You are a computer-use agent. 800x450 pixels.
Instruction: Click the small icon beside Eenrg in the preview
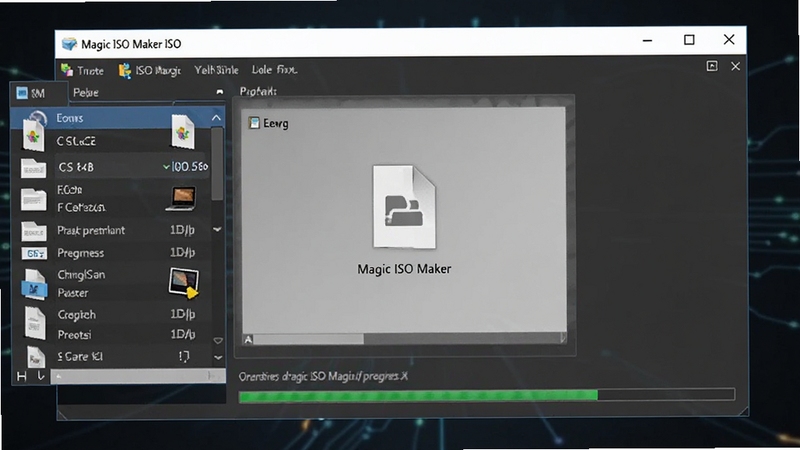pyautogui.click(x=254, y=123)
